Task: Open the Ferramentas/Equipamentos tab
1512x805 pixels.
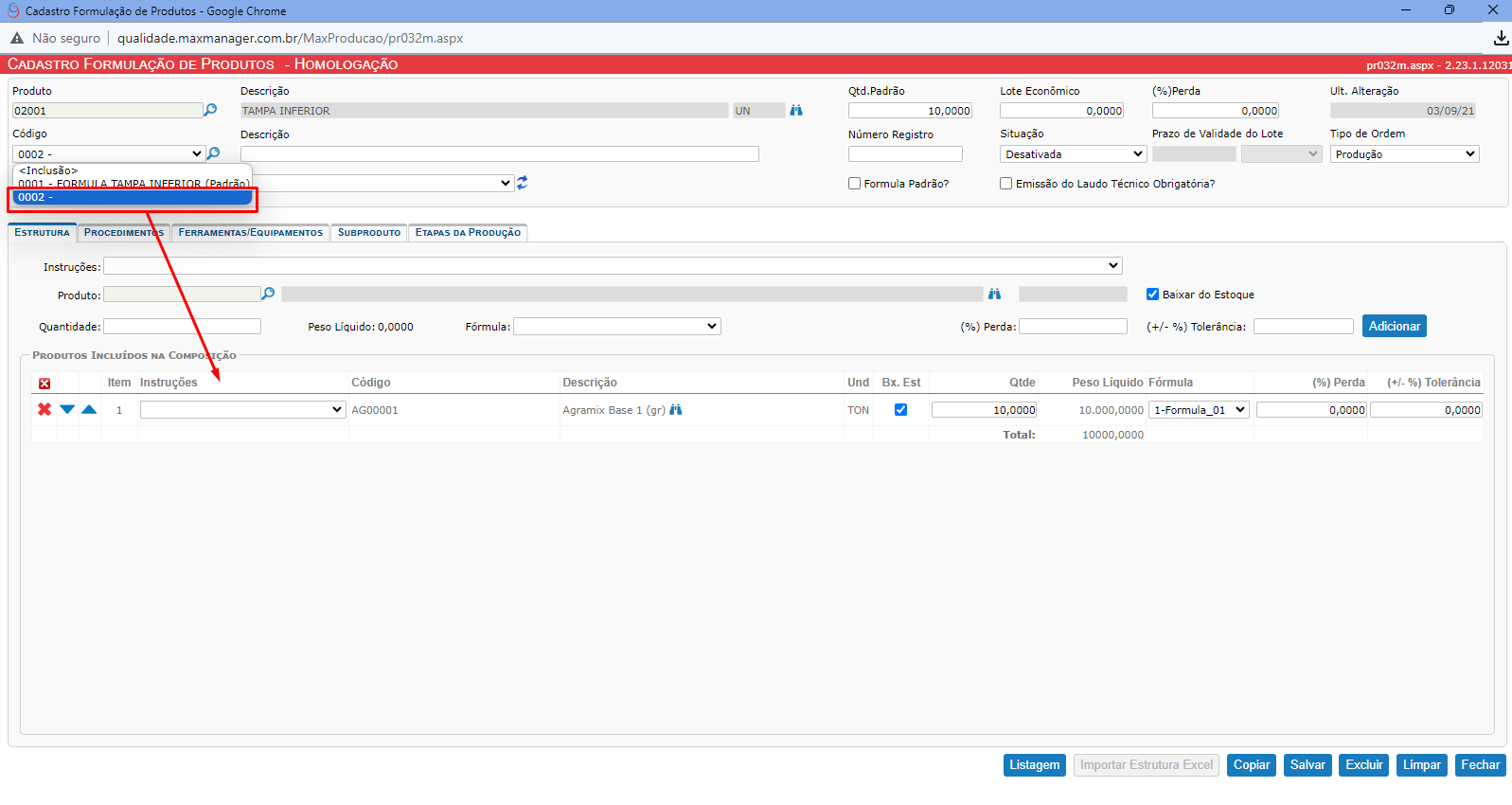Action: click(250, 232)
